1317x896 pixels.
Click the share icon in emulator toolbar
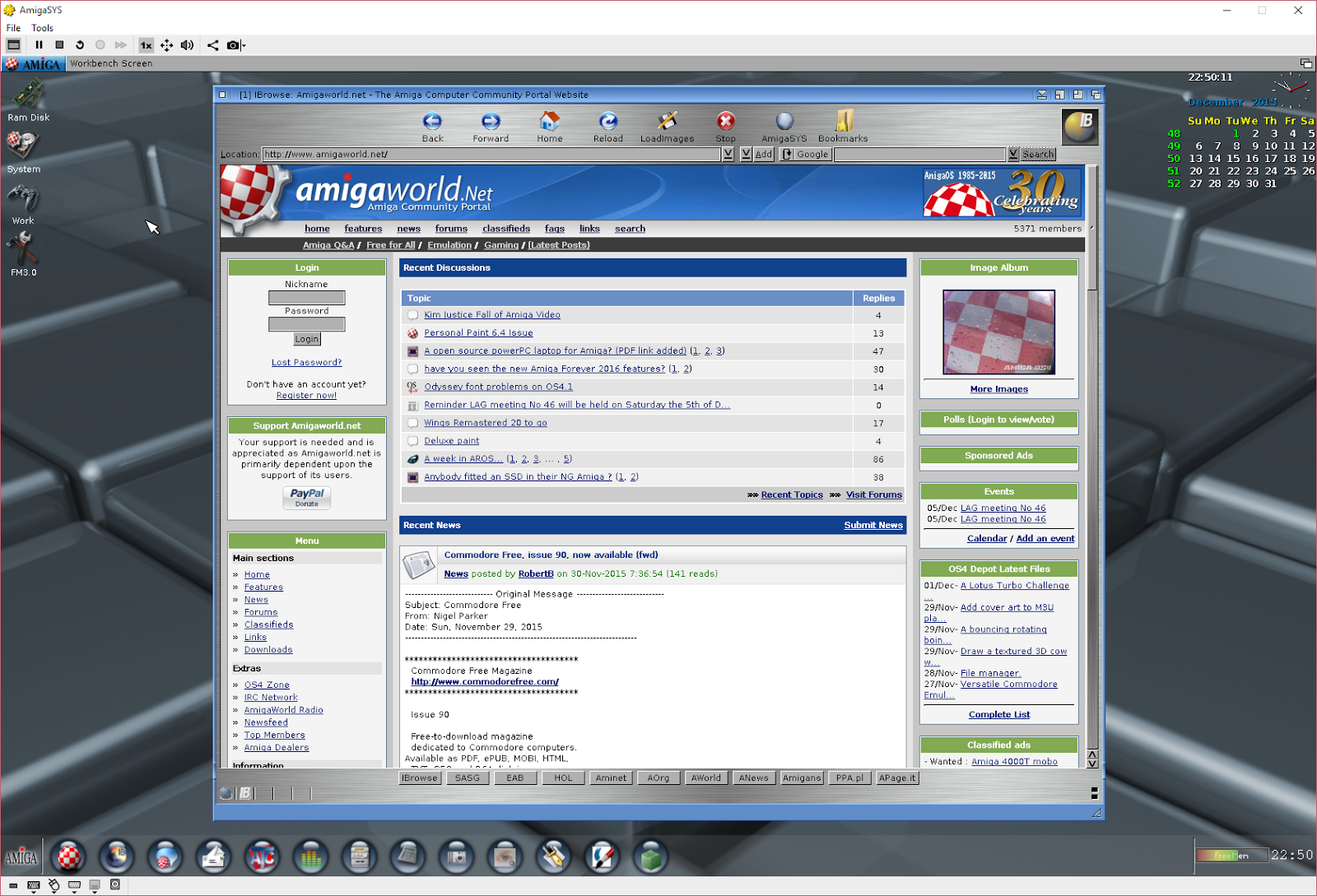click(212, 45)
